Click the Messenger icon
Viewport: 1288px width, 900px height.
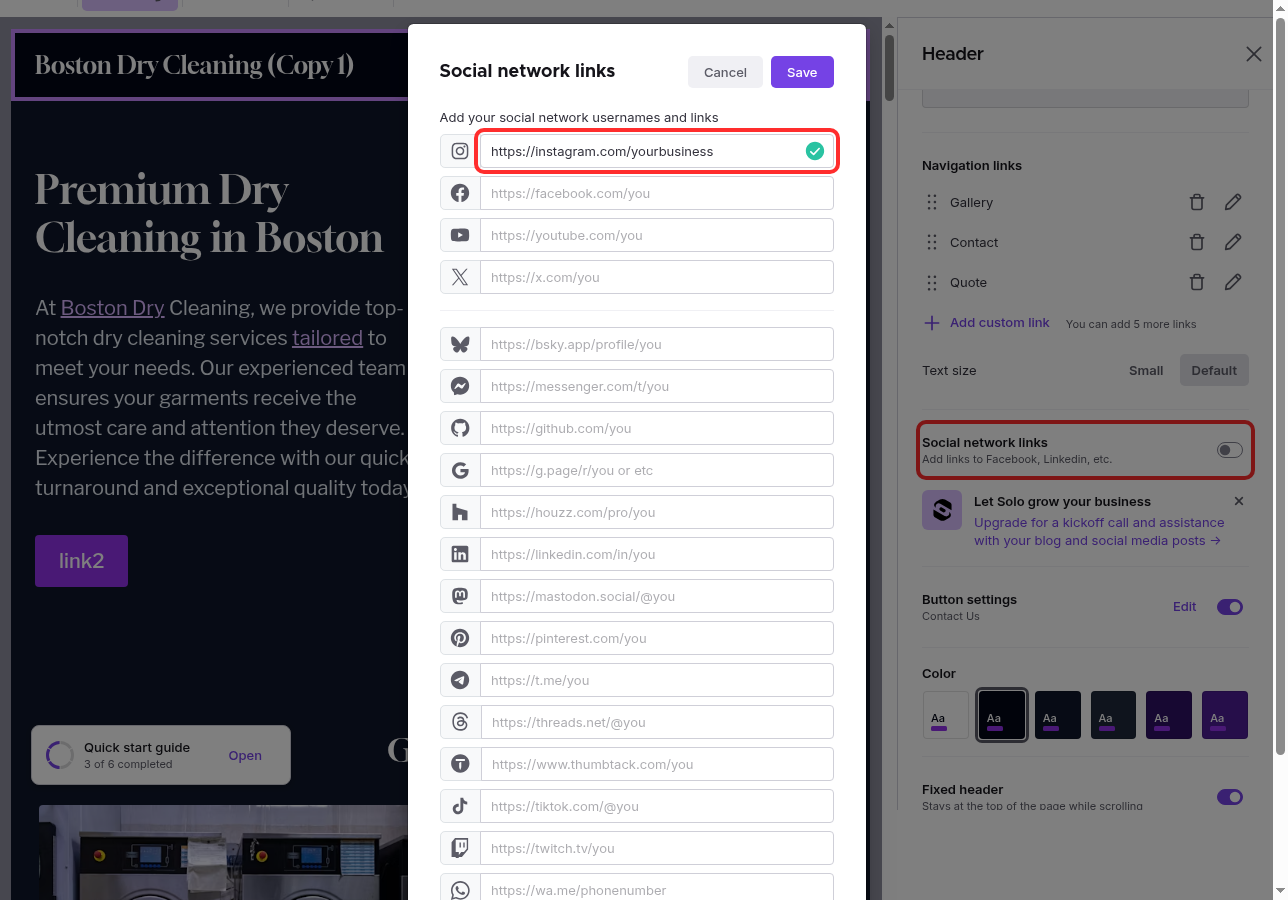coord(460,386)
